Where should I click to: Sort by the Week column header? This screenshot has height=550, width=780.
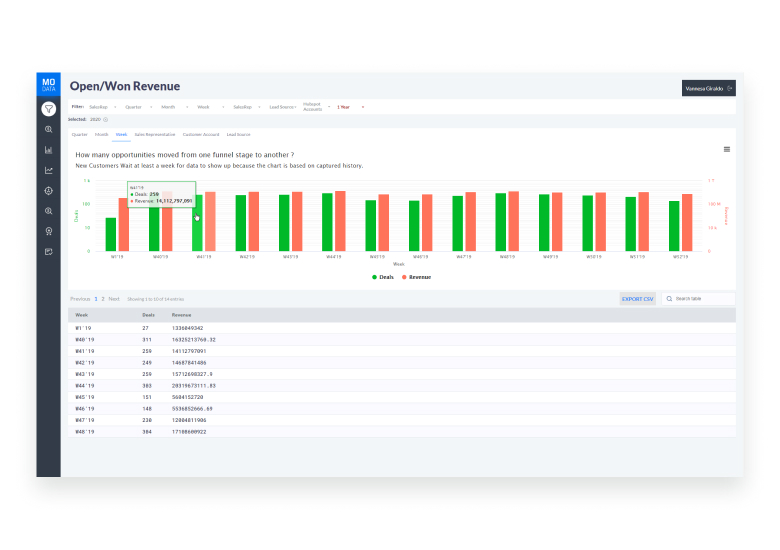coord(82,315)
